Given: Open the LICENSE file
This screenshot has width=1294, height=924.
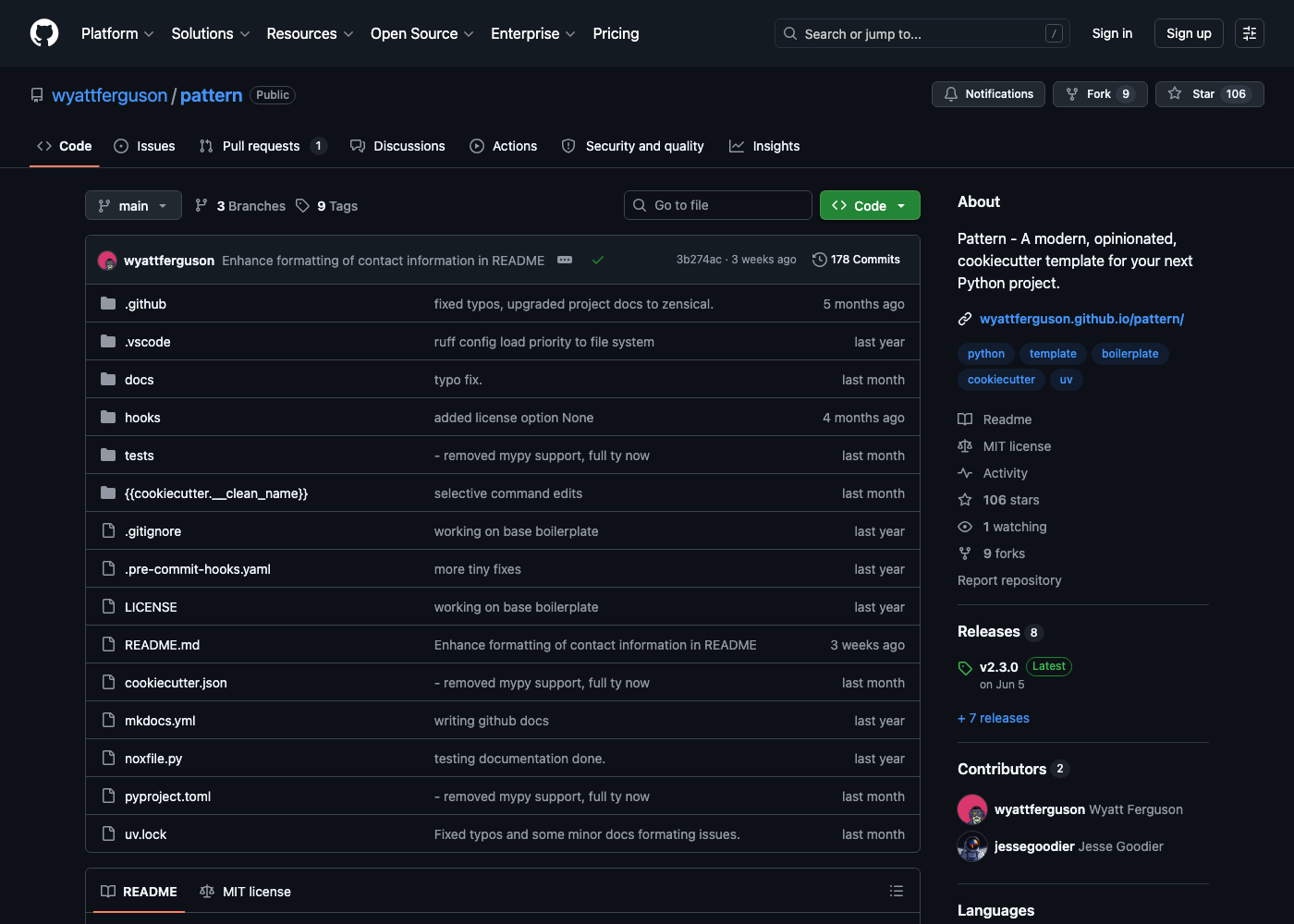Looking at the screenshot, I should tap(151, 607).
